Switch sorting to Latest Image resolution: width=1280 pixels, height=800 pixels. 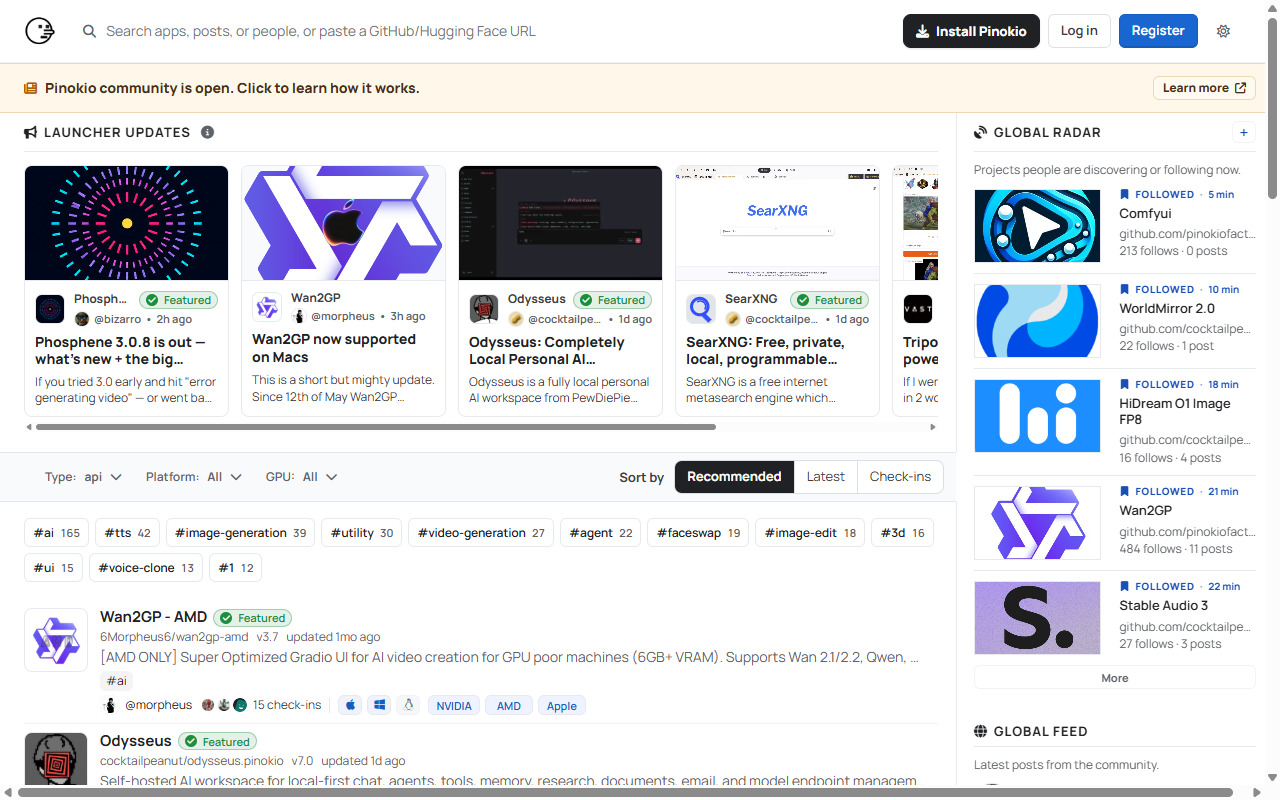pos(825,477)
